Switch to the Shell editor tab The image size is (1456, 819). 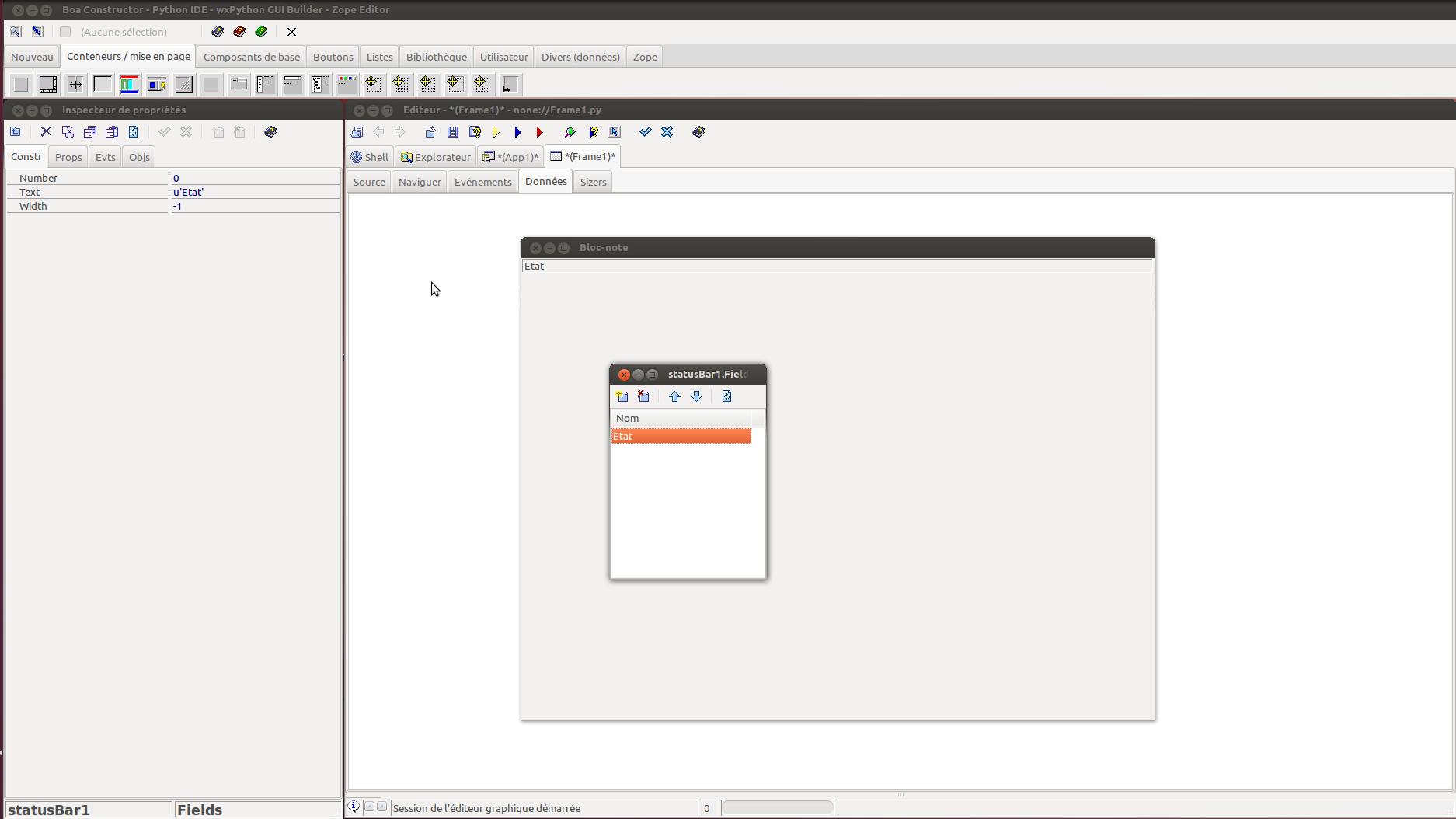tap(370, 157)
